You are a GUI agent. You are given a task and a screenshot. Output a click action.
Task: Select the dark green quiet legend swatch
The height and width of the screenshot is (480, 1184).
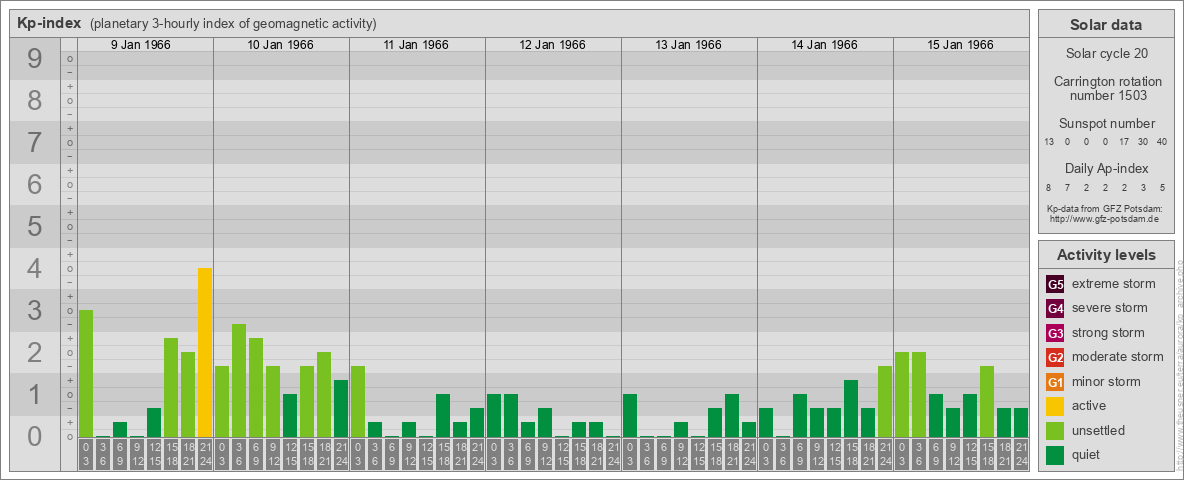[1056, 454]
